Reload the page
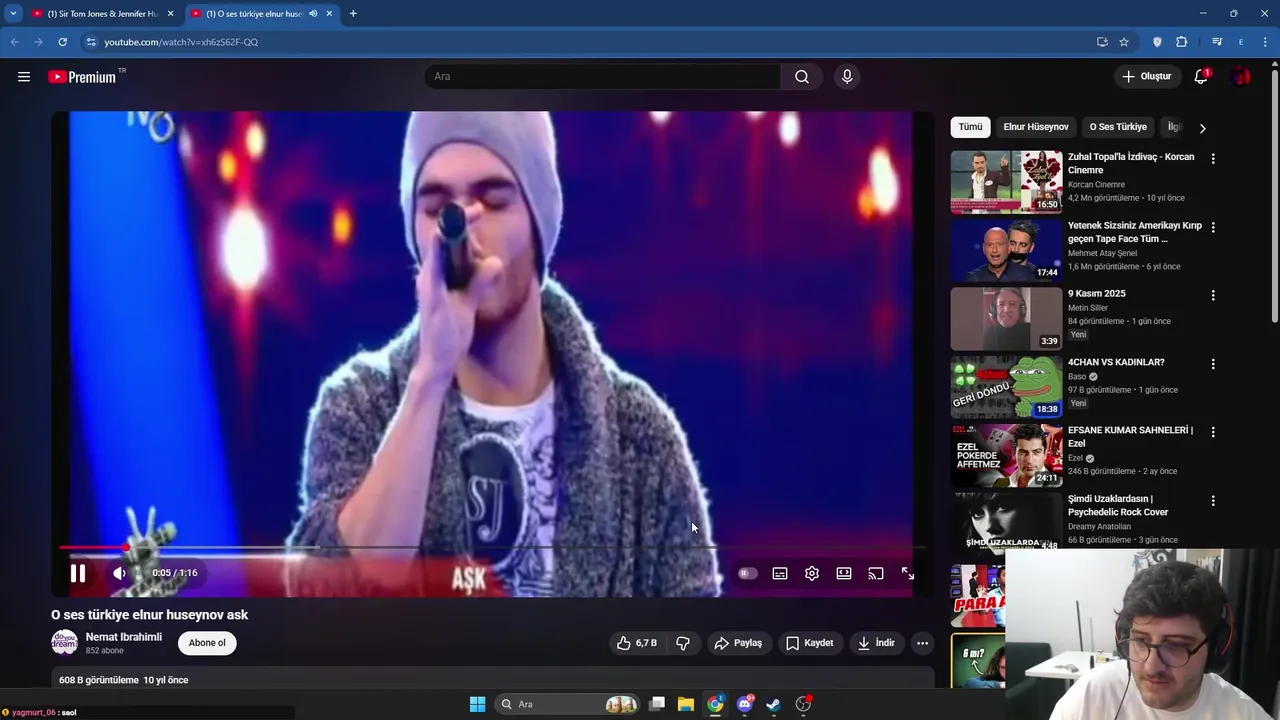 (62, 42)
